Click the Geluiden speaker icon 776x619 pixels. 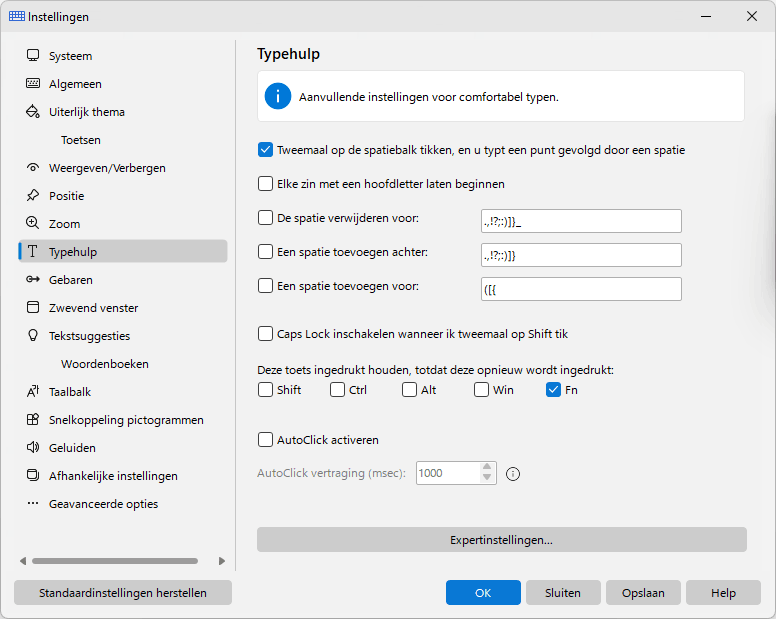point(33,447)
